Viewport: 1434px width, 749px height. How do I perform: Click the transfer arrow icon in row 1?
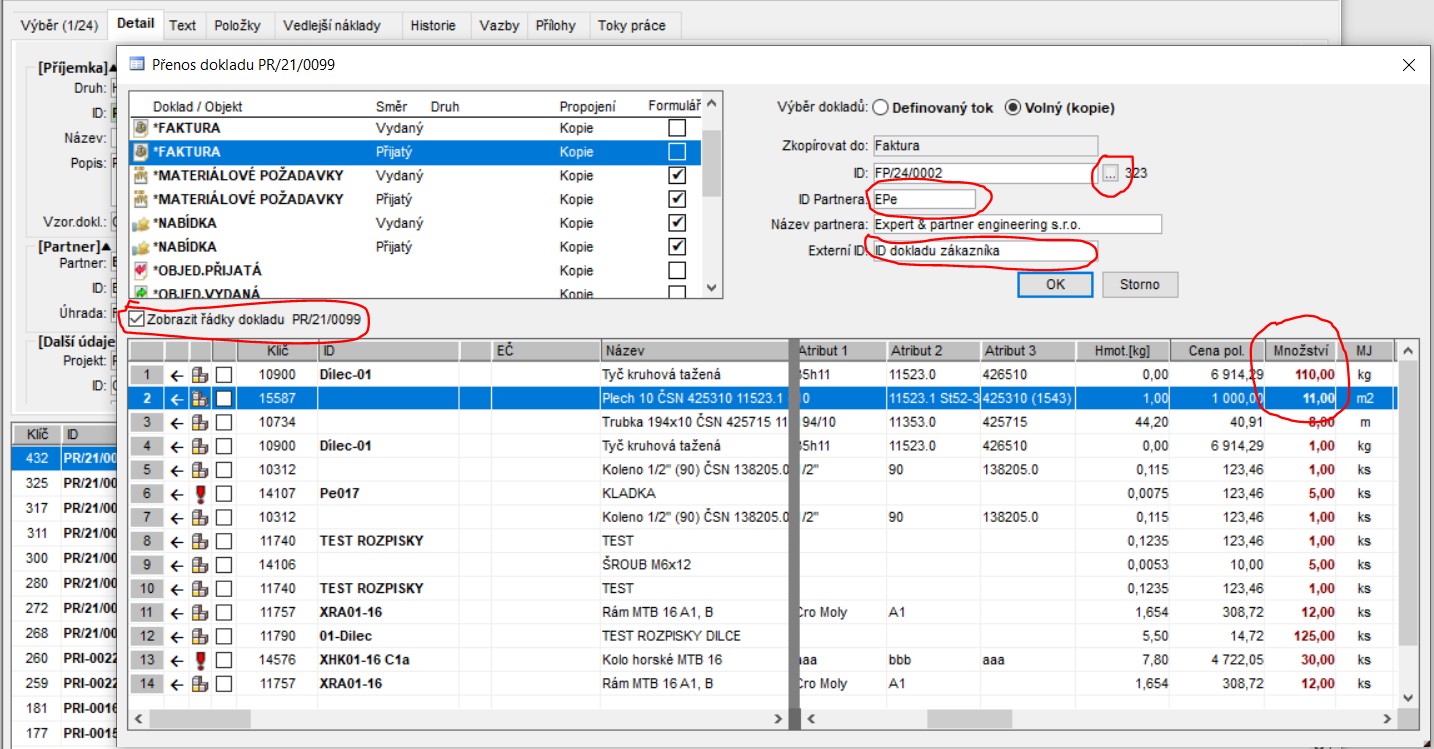coord(177,374)
